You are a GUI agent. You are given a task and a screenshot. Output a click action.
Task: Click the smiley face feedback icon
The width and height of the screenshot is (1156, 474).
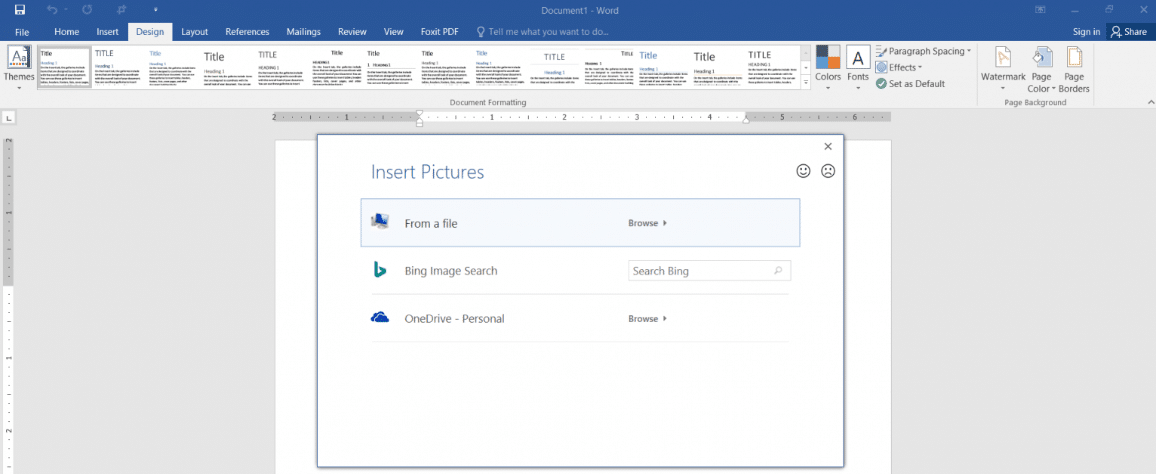coord(803,171)
